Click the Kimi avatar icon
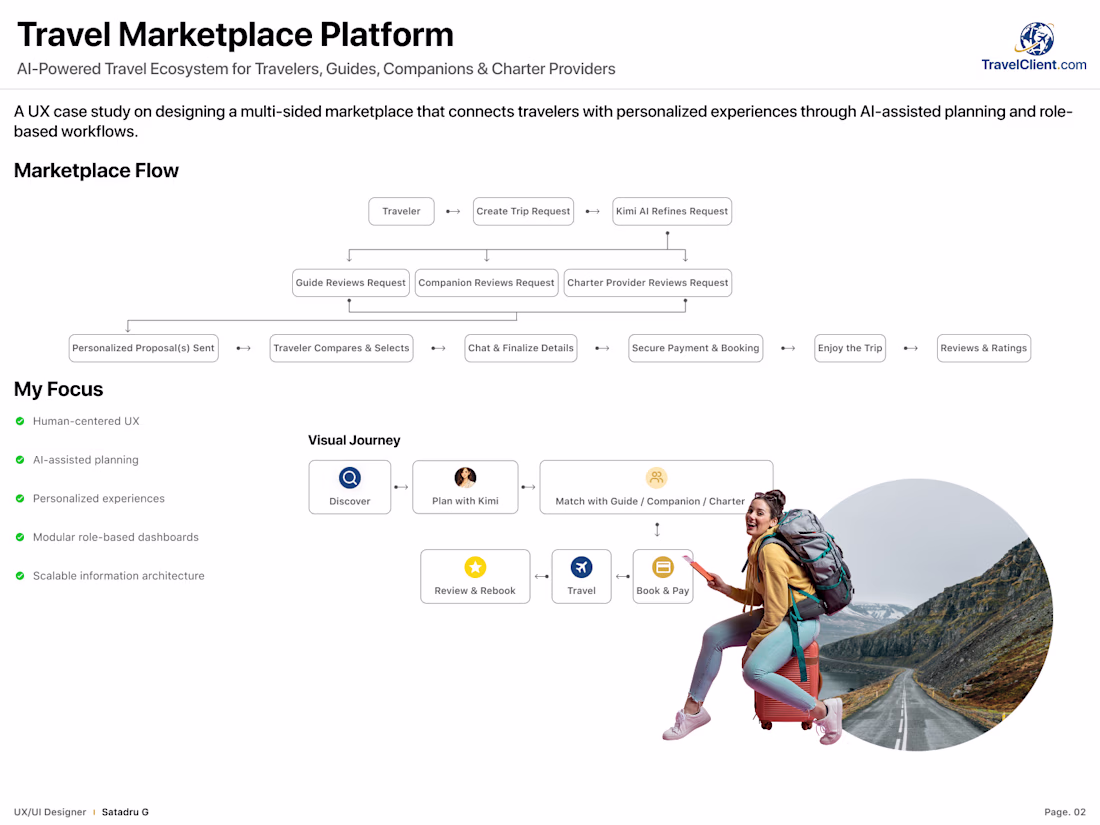Viewport: 1100px width, 825px height. pyautogui.click(x=465, y=478)
